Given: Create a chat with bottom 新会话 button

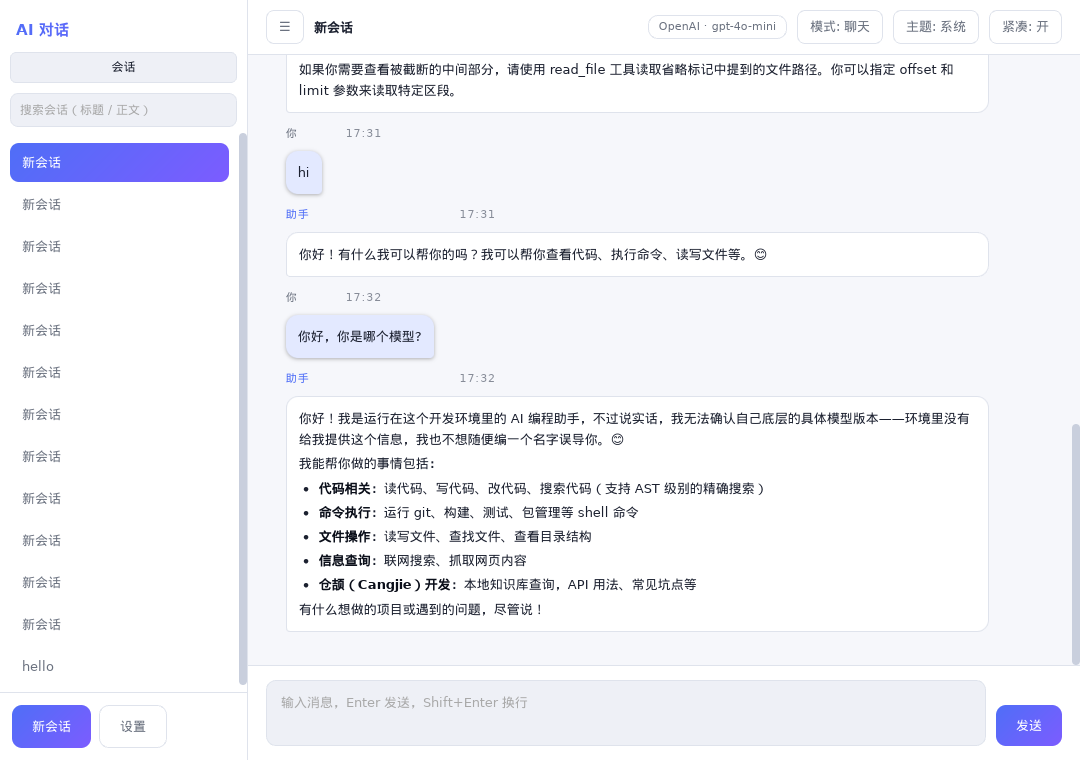Looking at the screenshot, I should click(x=51, y=726).
